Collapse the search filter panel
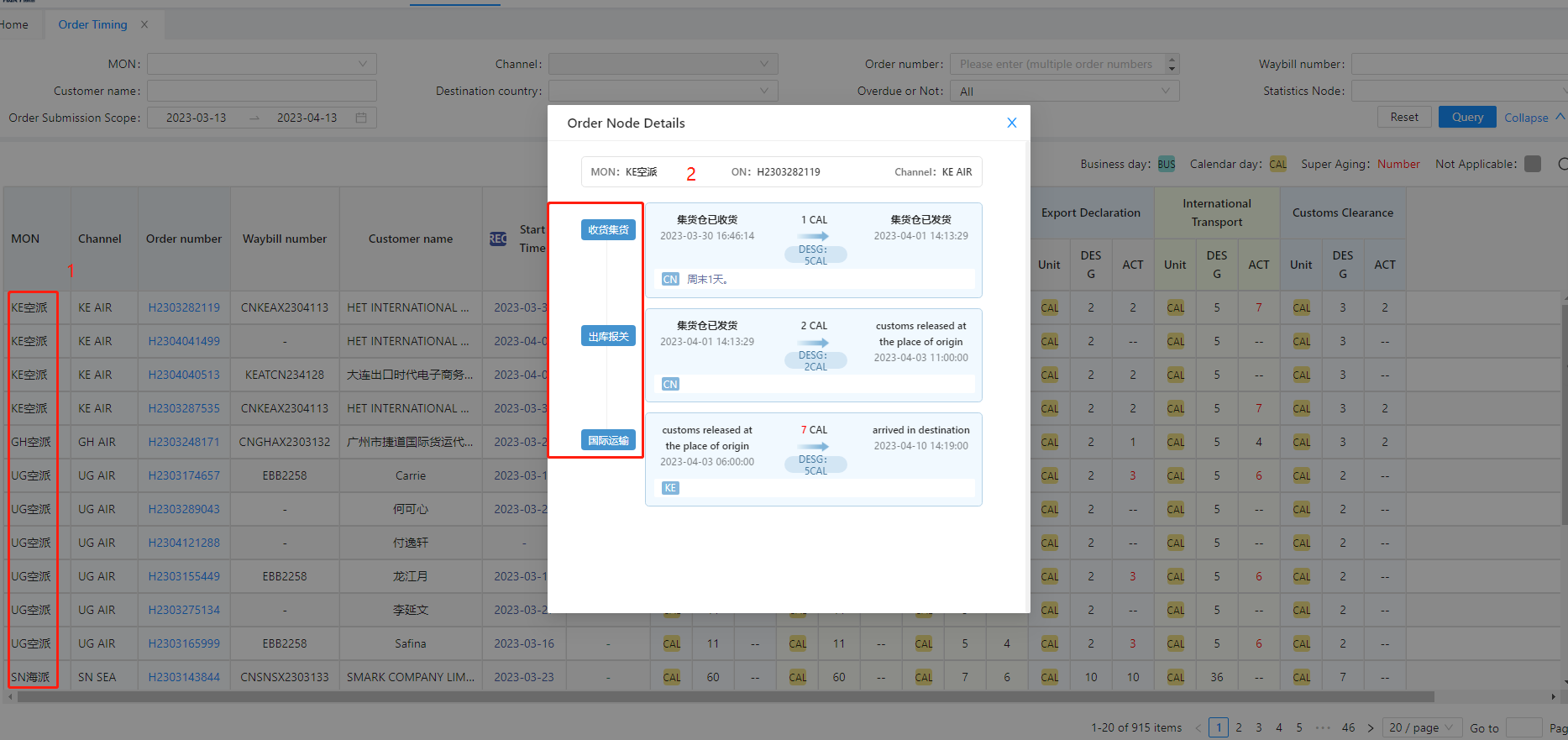Image resolution: width=1568 pixels, height=740 pixels. pos(1534,118)
